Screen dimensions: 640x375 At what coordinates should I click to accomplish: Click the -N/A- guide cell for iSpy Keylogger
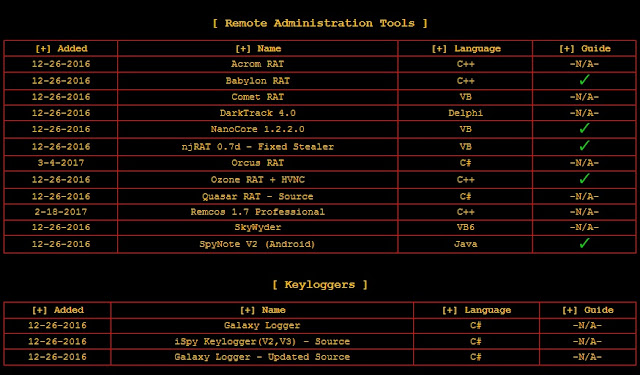coord(587,342)
